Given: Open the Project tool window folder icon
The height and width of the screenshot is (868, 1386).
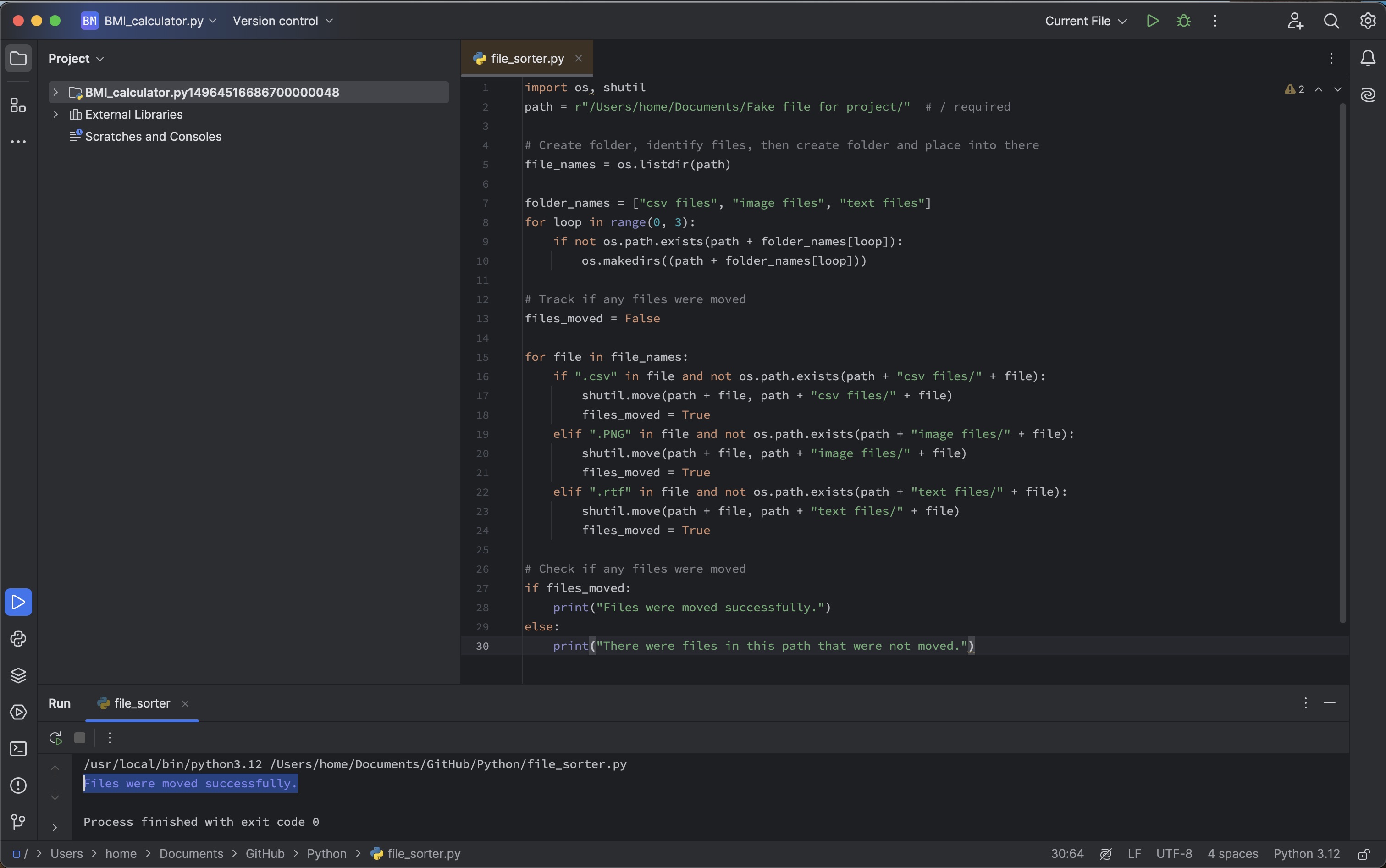Looking at the screenshot, I should point(18,59).
